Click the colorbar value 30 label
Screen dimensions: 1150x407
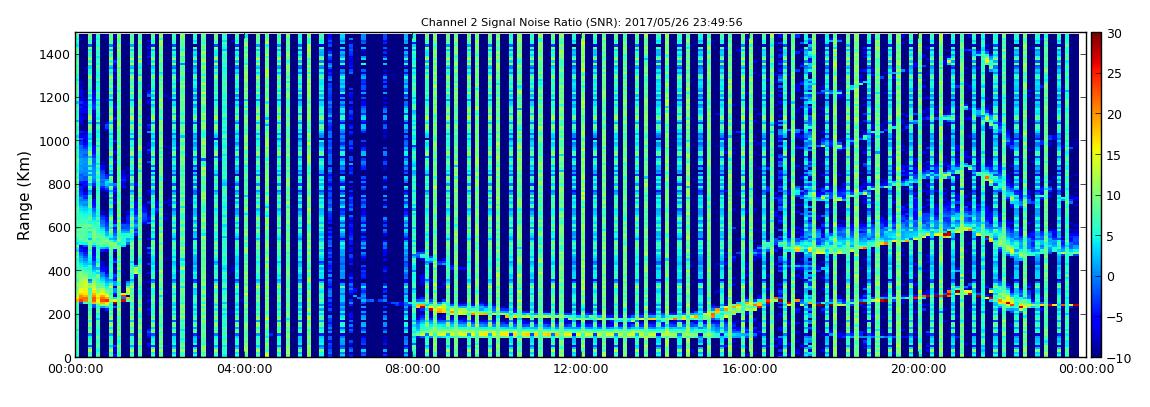point(1114,34)
